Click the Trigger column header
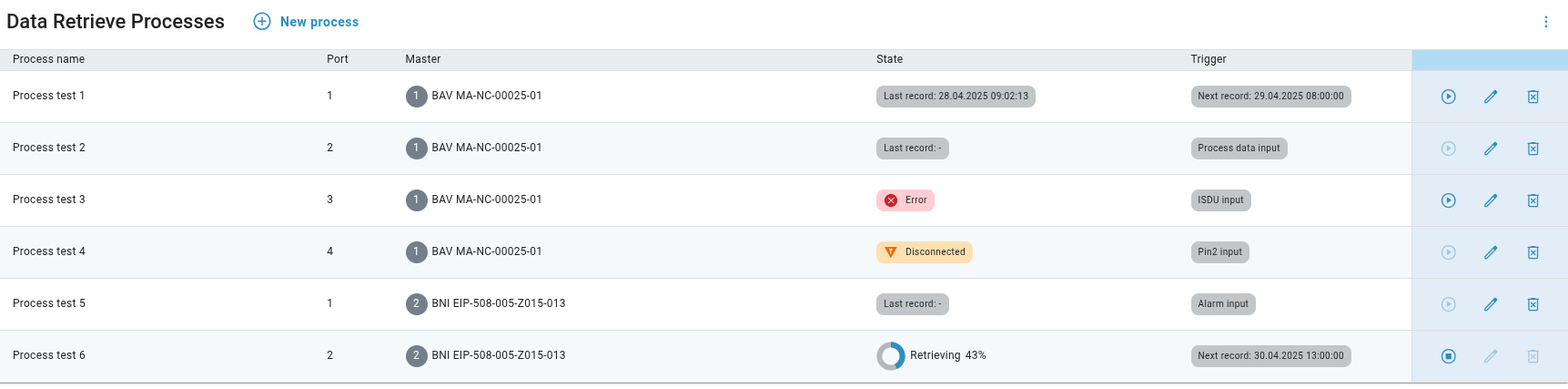The width and height of the screenshot is (1568, 389). coord(1208,59)
